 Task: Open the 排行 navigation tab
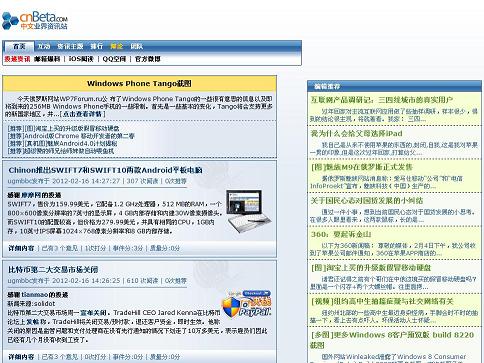(97, 46)
